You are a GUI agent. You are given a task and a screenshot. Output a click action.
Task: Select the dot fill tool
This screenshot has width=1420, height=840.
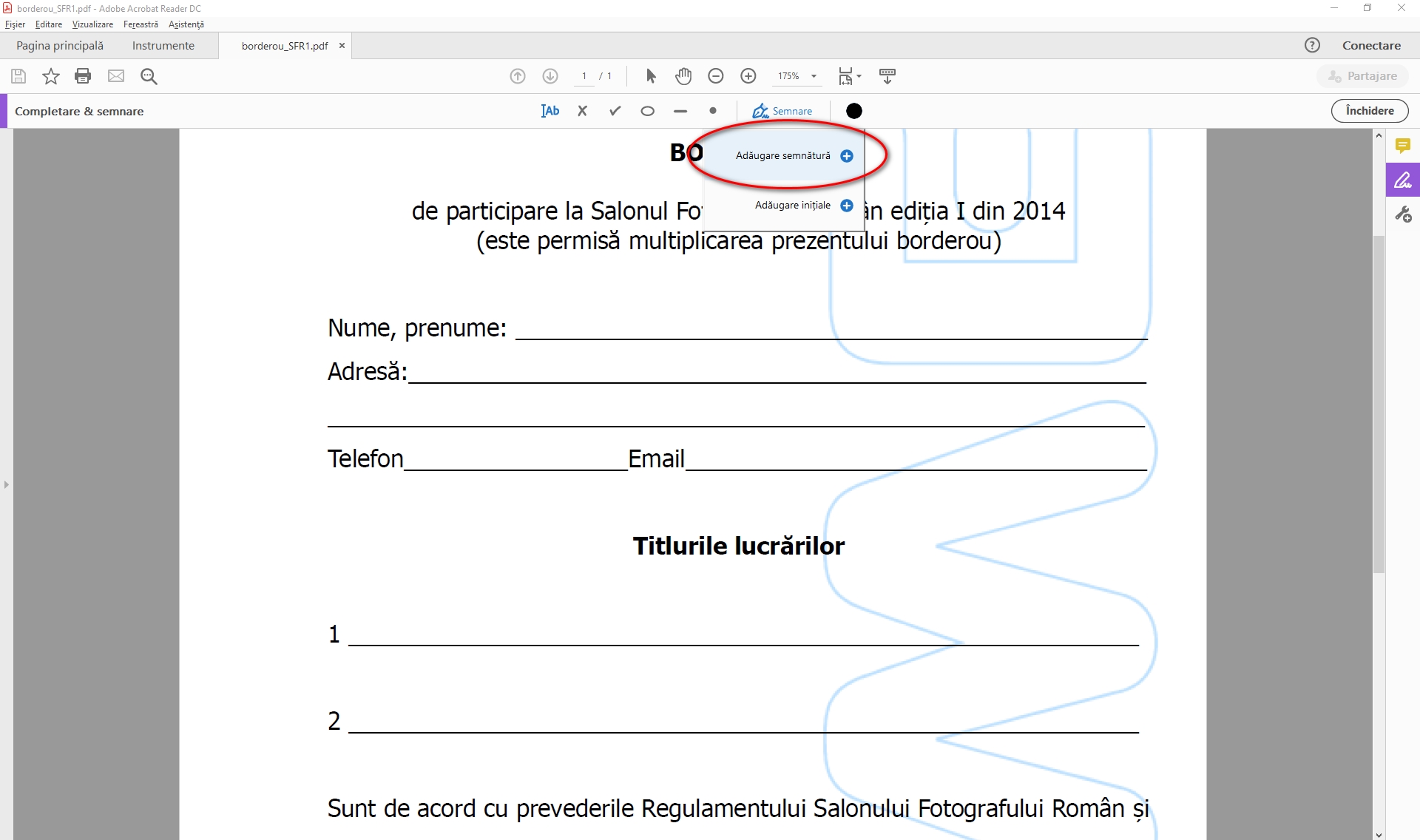click(712, 111)
